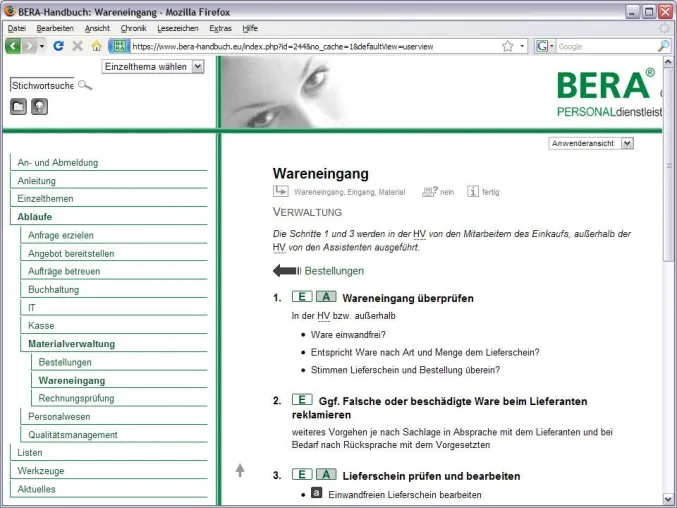677x508 pixels.
Task: Open the 'Anwenderansicht' view dropdown
Action: coord(591,143)
